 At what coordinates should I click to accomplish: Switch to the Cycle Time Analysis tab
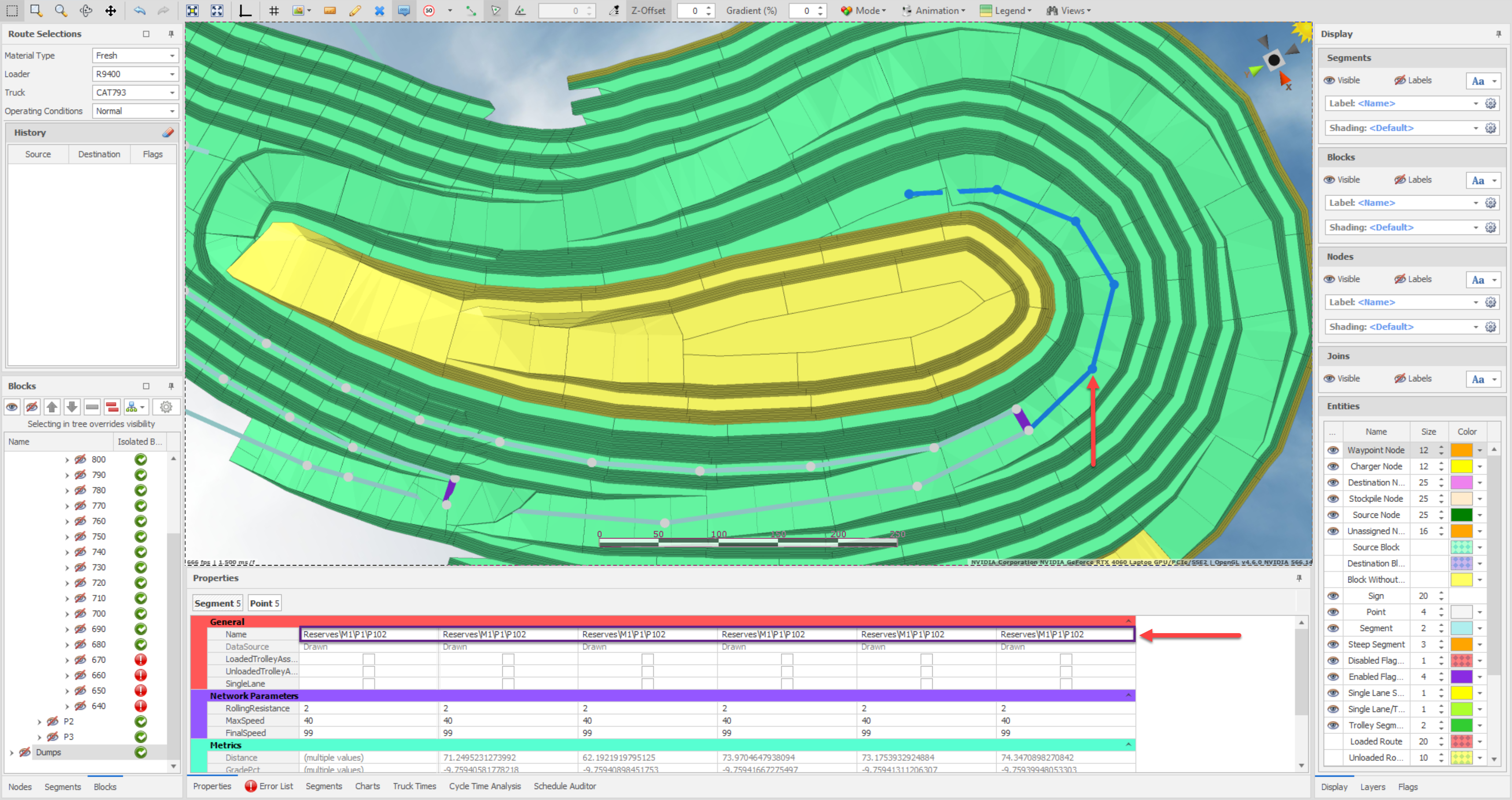tap(484, 786)
